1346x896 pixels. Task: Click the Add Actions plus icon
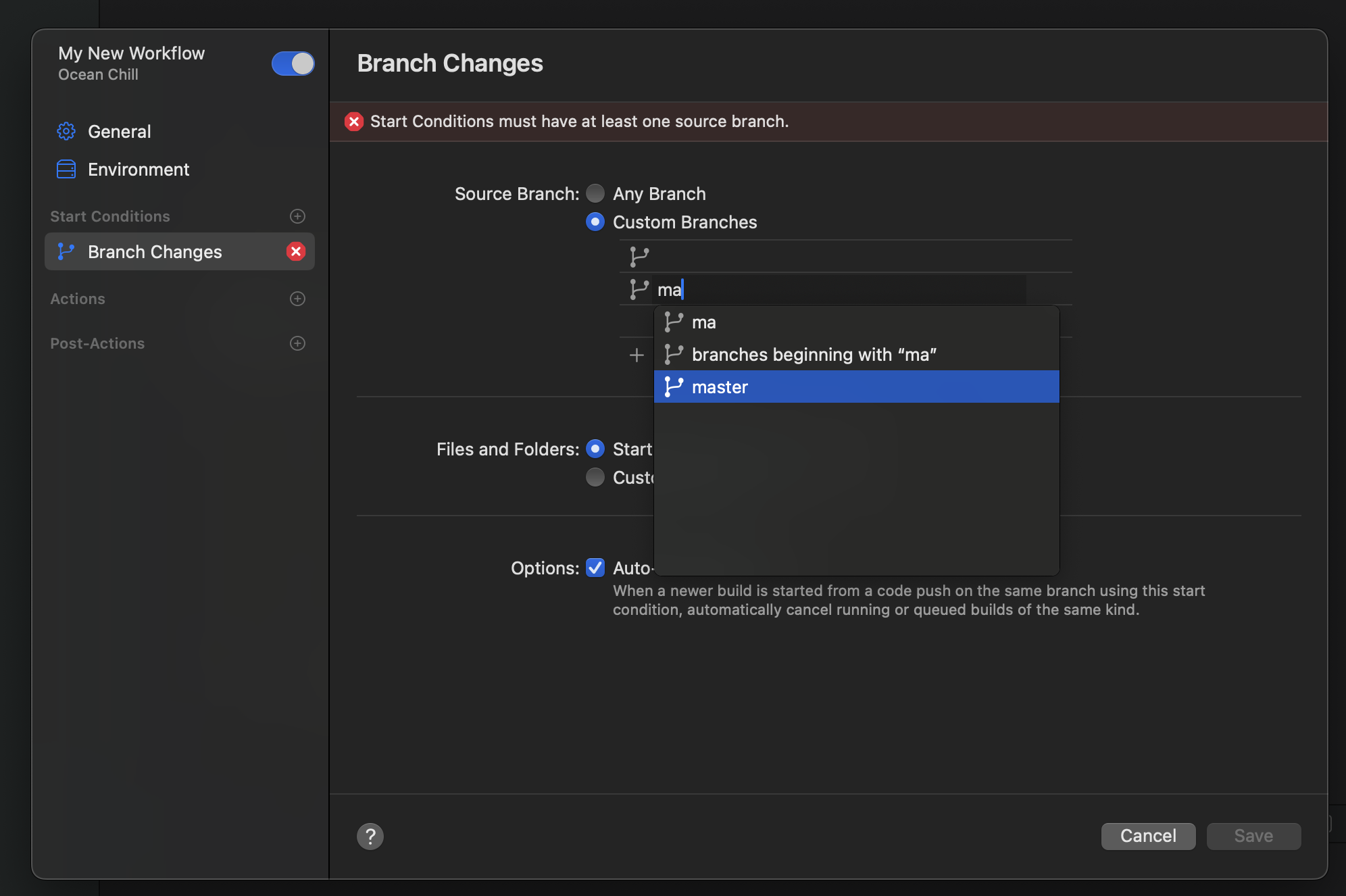coord(297,298)
